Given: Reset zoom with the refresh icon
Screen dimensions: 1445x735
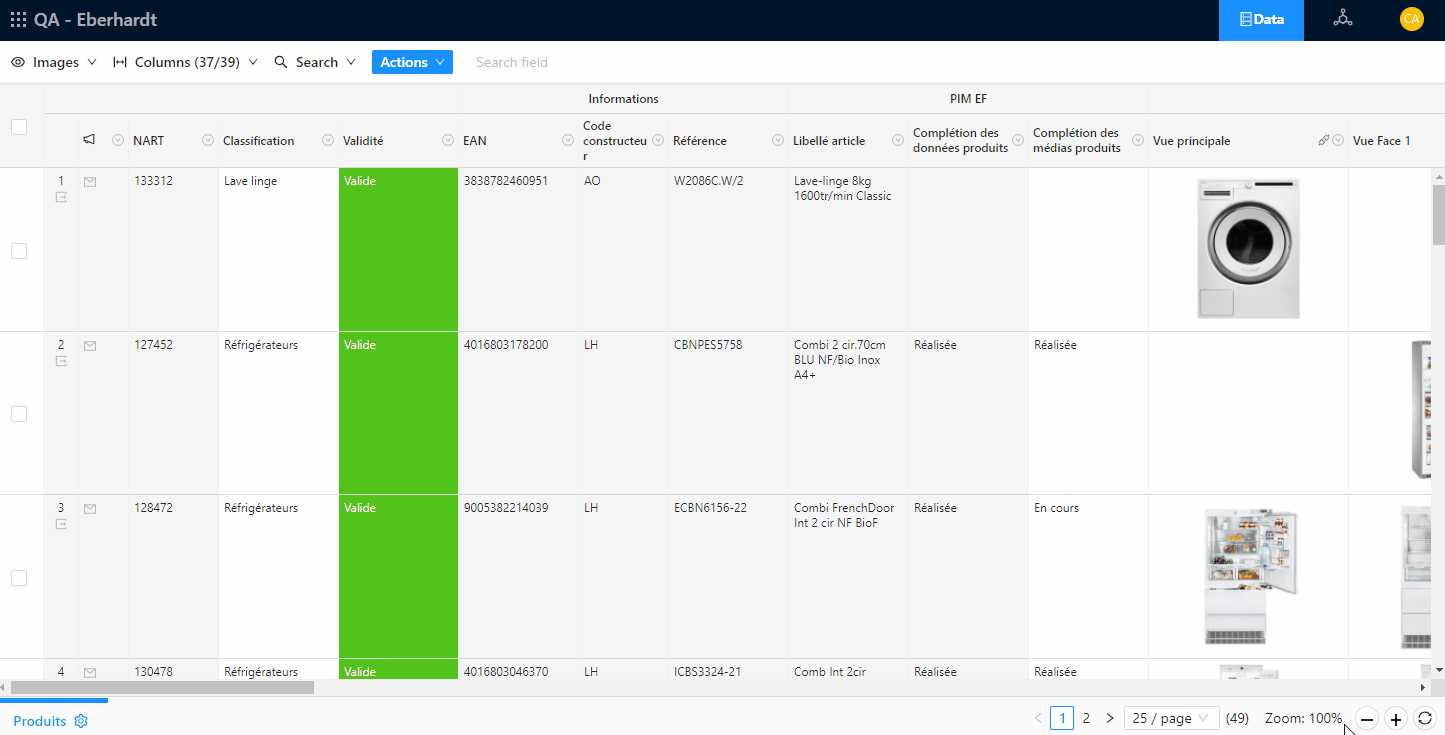Looking at the screenshot, I should pos(1425,718).
